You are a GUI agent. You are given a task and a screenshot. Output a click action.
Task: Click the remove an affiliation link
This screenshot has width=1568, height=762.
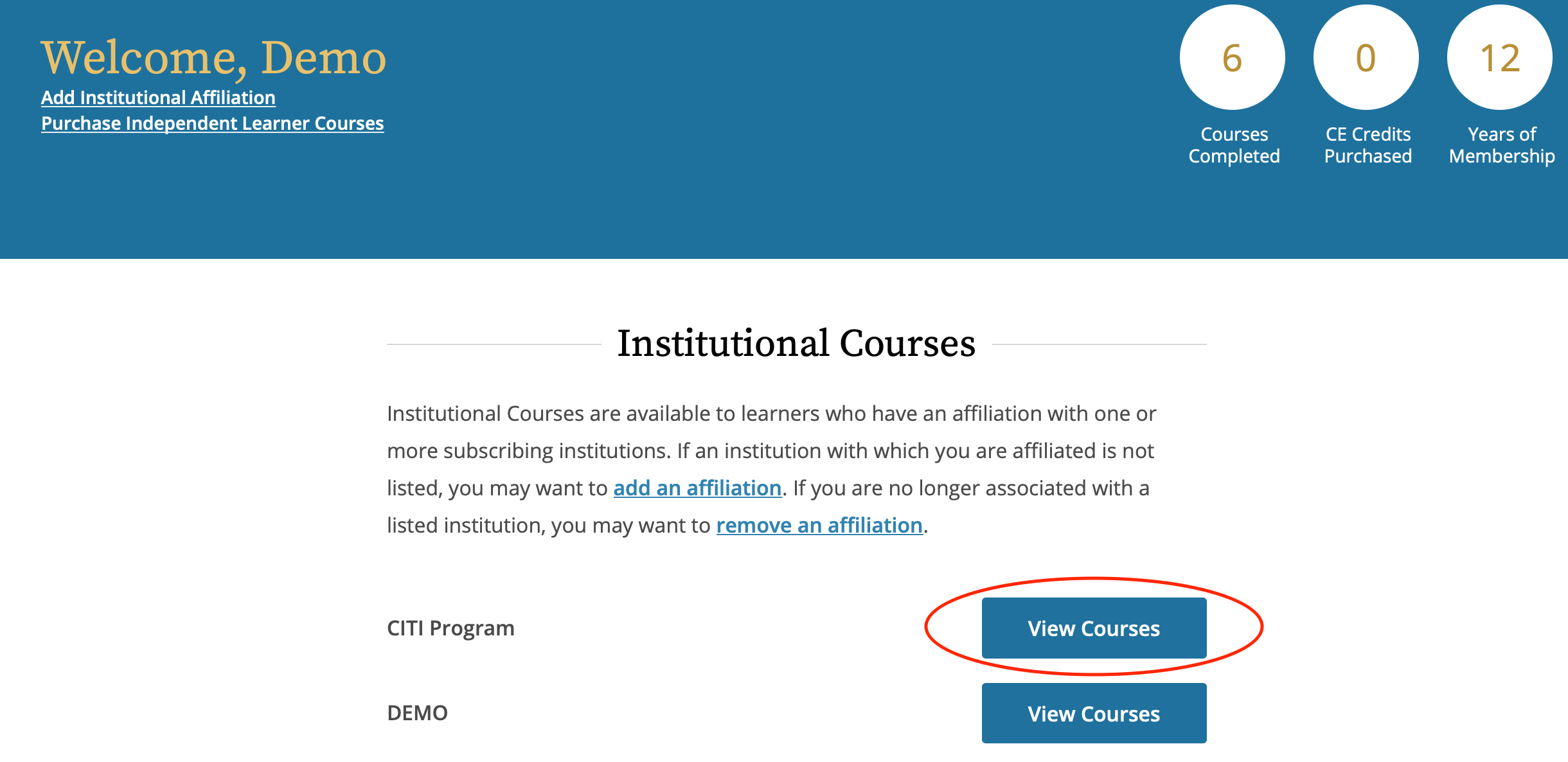[819, 525]
